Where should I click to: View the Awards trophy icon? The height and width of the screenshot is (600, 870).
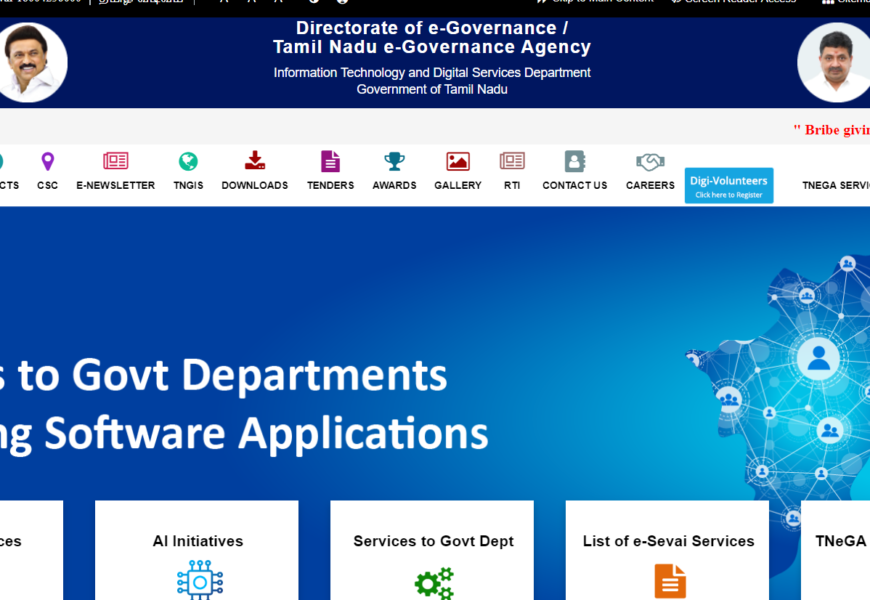[394, 162]
